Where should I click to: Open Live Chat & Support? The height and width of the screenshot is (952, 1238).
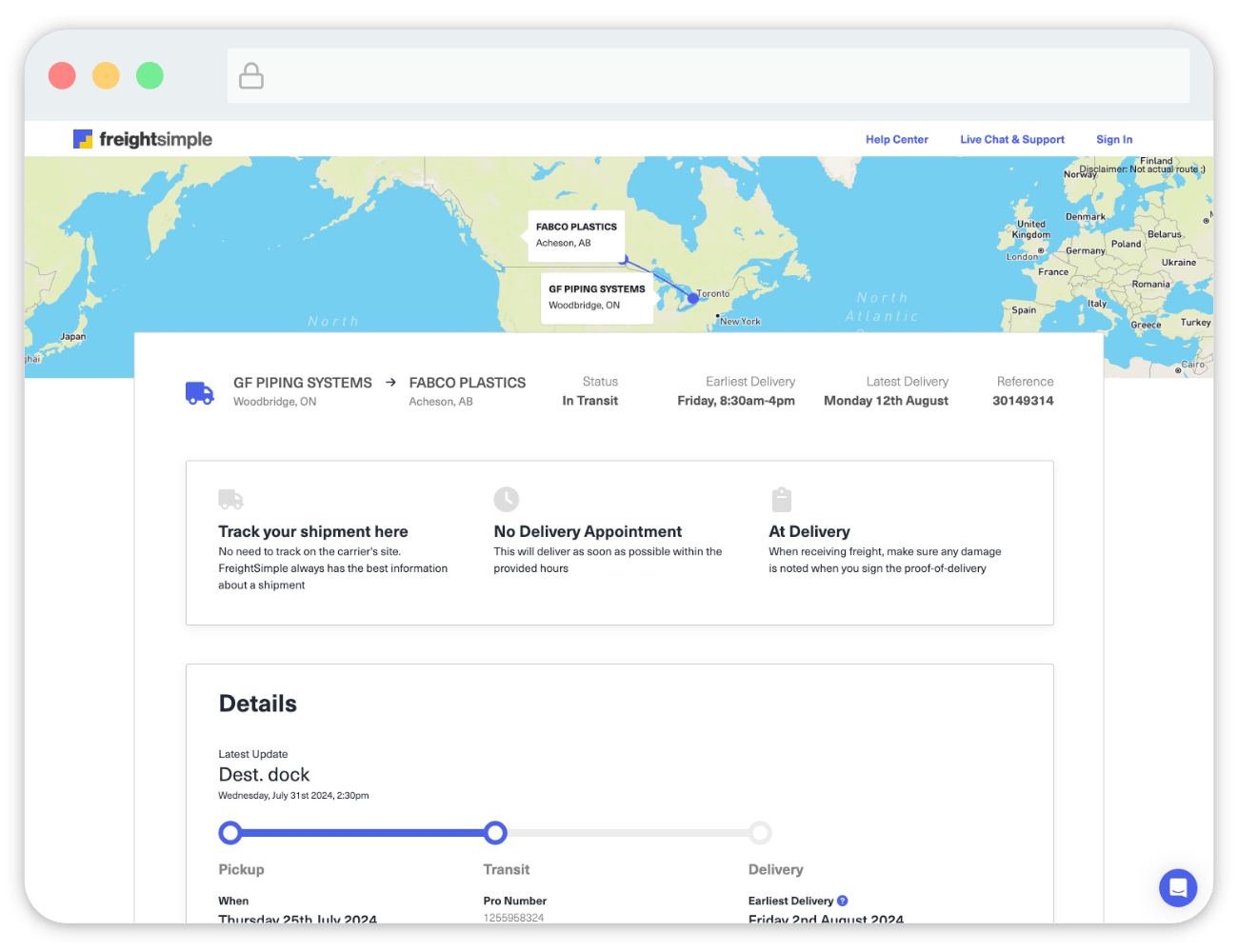(x=1011, y=139)
